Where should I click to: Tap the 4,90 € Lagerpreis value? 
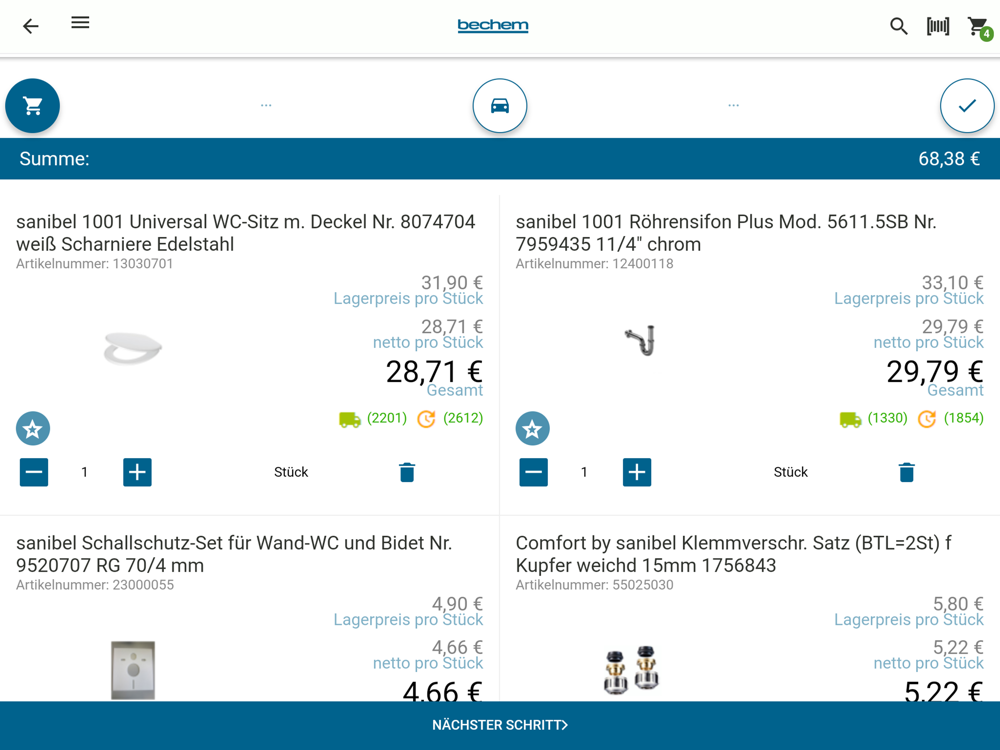point(457,604)
